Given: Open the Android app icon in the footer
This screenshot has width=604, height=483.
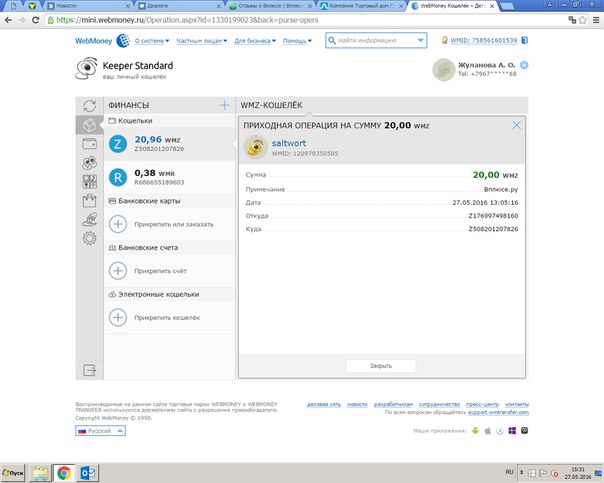Looking at the screenshot, I should [475, 431].
